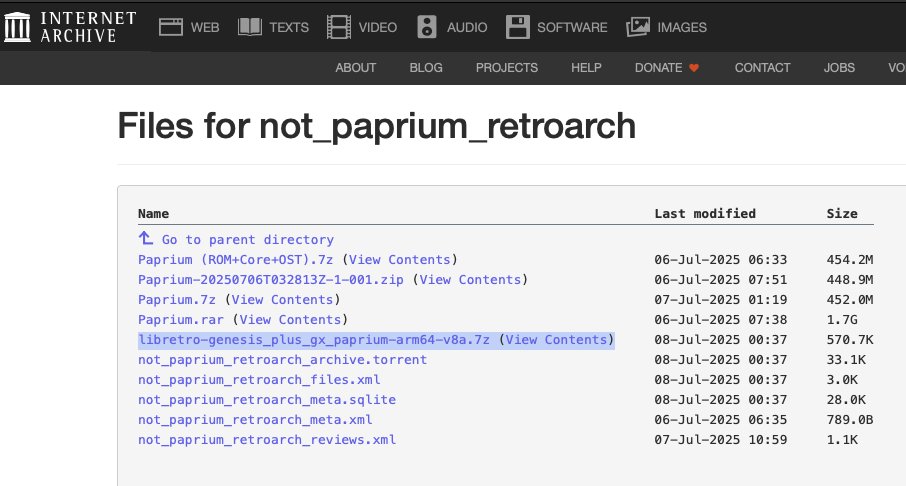Open the CONTACT page
906x486 pixels.
[763, 68]
